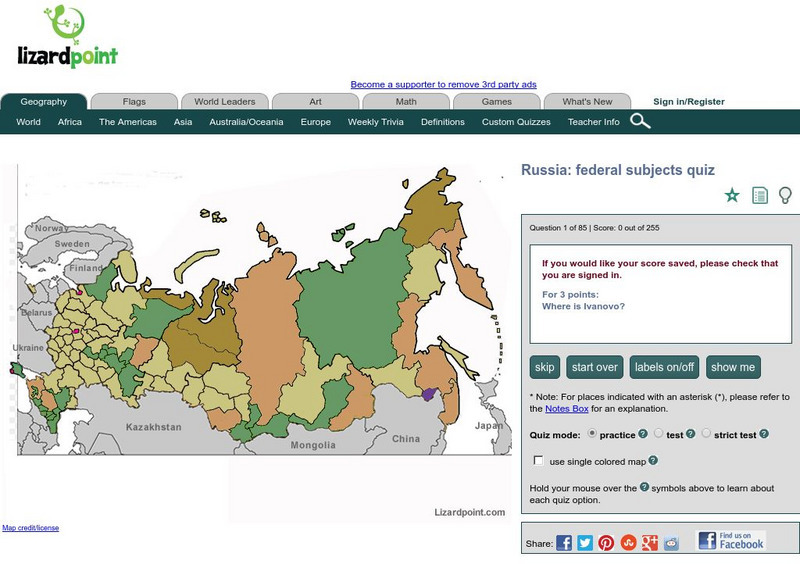Click the Ukraine label on the map

(28, 348)
